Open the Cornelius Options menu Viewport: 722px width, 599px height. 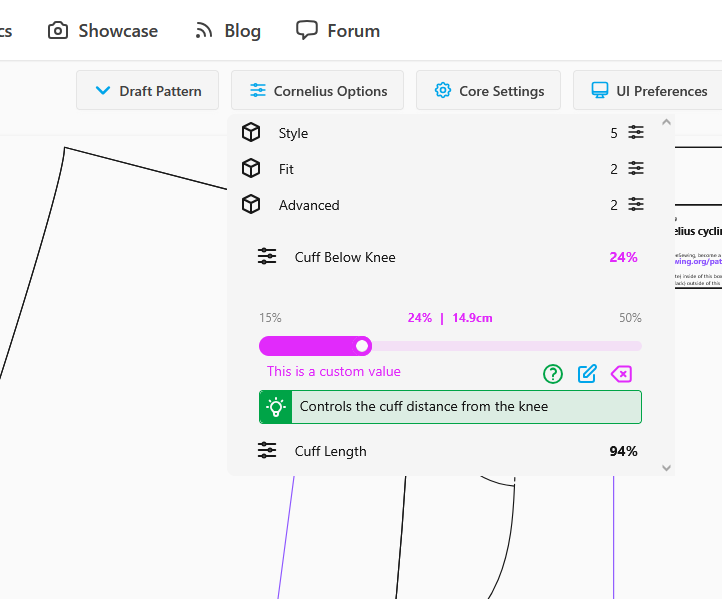[318, 91]
